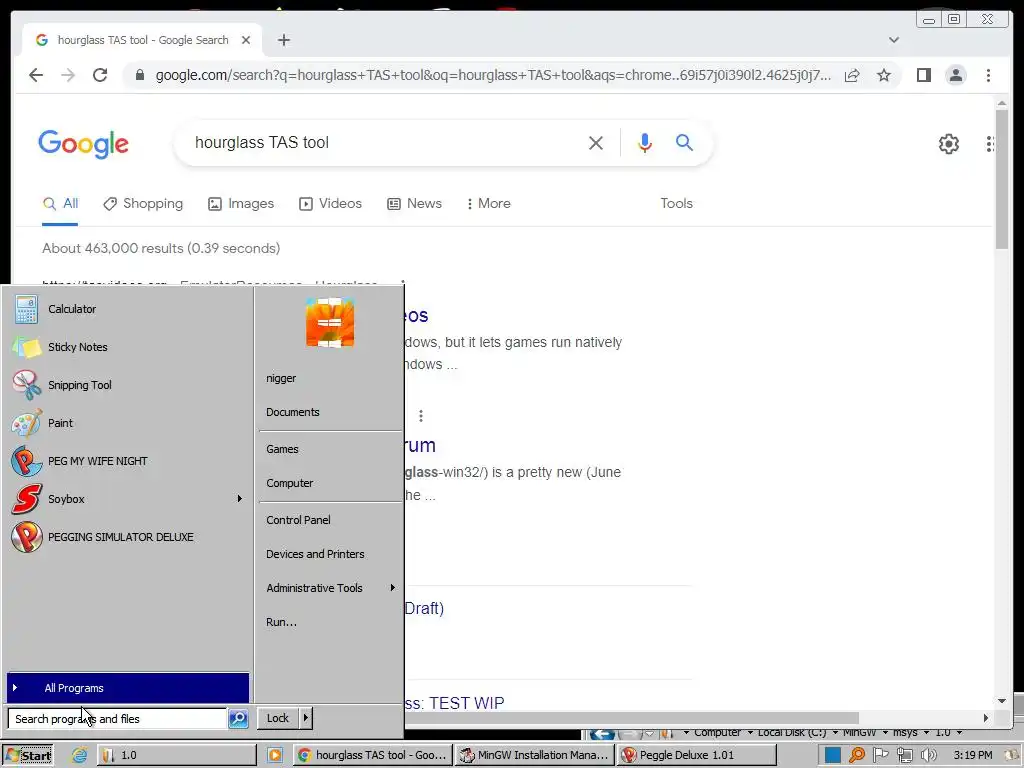Screen dimensions: 1024x768
Task: Reload the Google search page
Action: click(x=100, y=75)
